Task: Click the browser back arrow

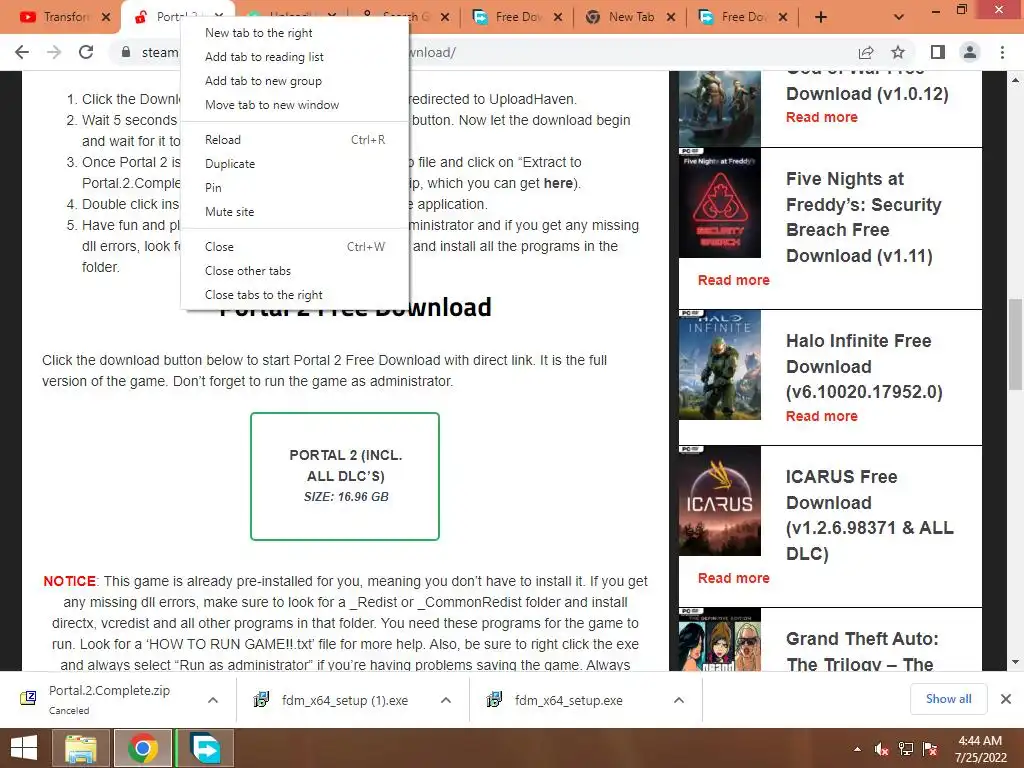Action: pos(22,52)
